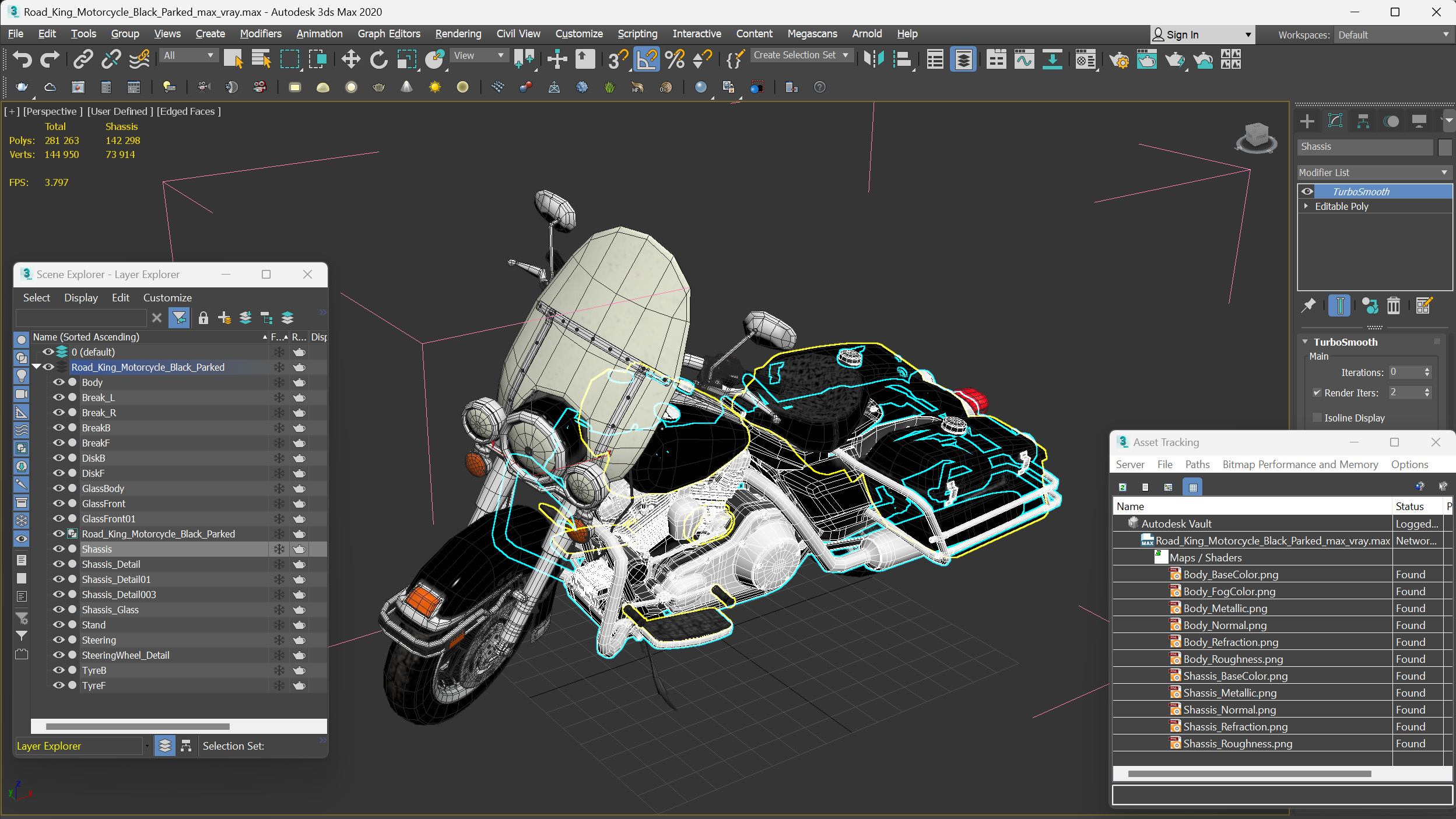Open the View reference coordinate dropdown
The width and height of the screenshot is (1456, 819).
pos(478,55)
